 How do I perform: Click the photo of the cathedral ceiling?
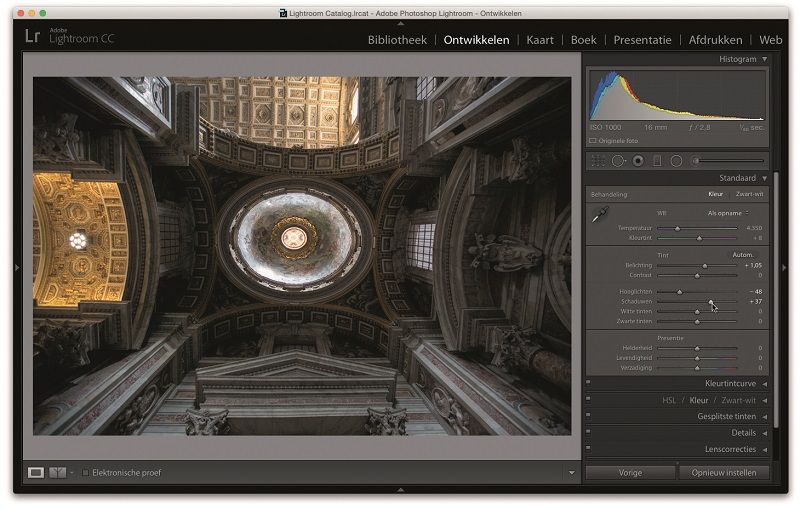301,256
